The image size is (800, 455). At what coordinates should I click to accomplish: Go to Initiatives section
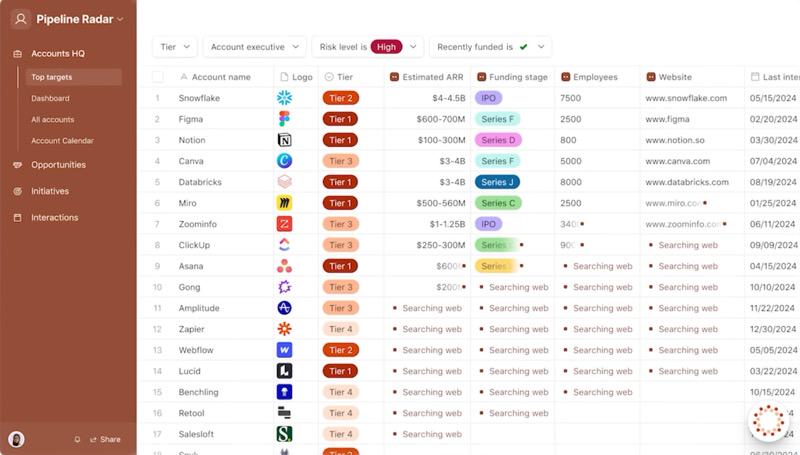(x=49, y=191)
